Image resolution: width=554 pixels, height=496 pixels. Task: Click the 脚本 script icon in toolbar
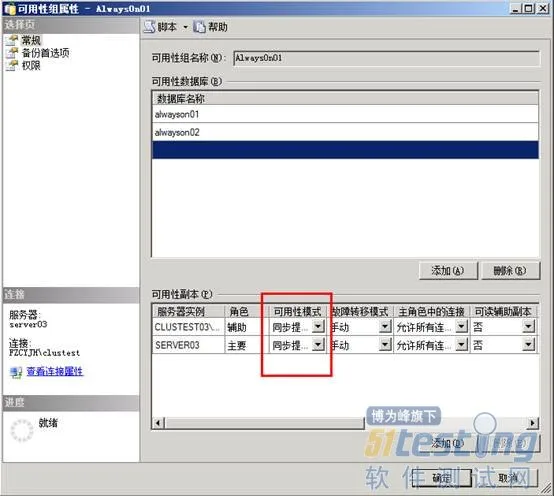149,27
